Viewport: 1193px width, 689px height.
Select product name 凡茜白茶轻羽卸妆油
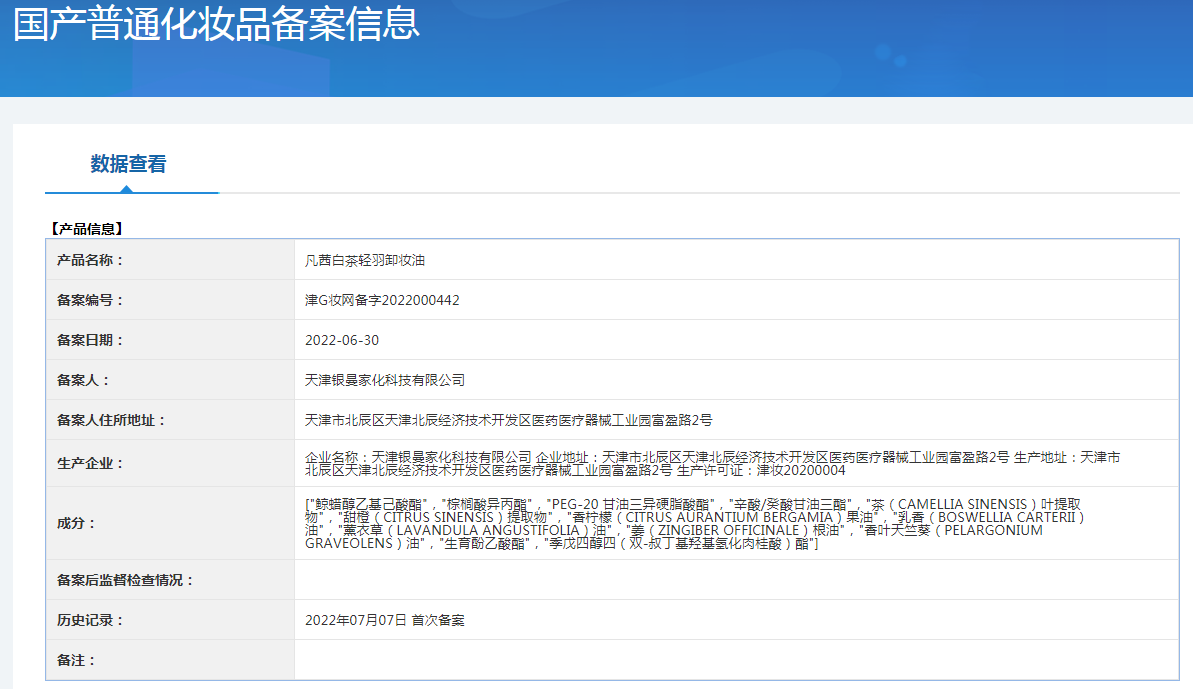coord(365,260)
